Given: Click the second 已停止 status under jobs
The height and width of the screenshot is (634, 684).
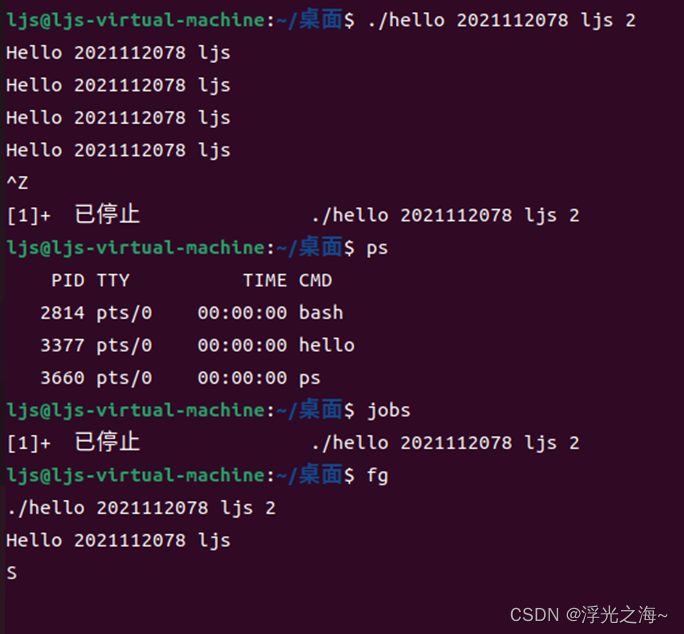Looking at the screenshot, I should 107,442.
